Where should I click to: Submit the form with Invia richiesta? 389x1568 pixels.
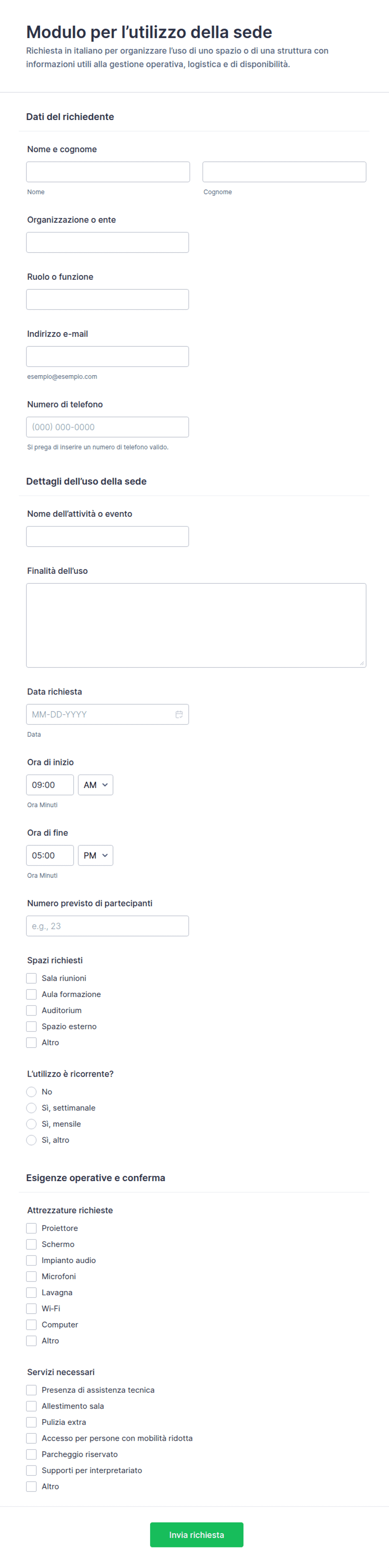click(197, 1535)
